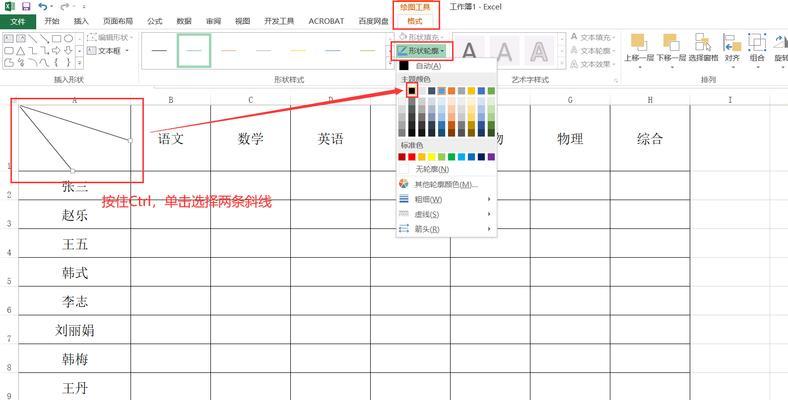The width and height of the screenshot is (788, 400).
Task: Choose the oval shape
Action: 69,39
